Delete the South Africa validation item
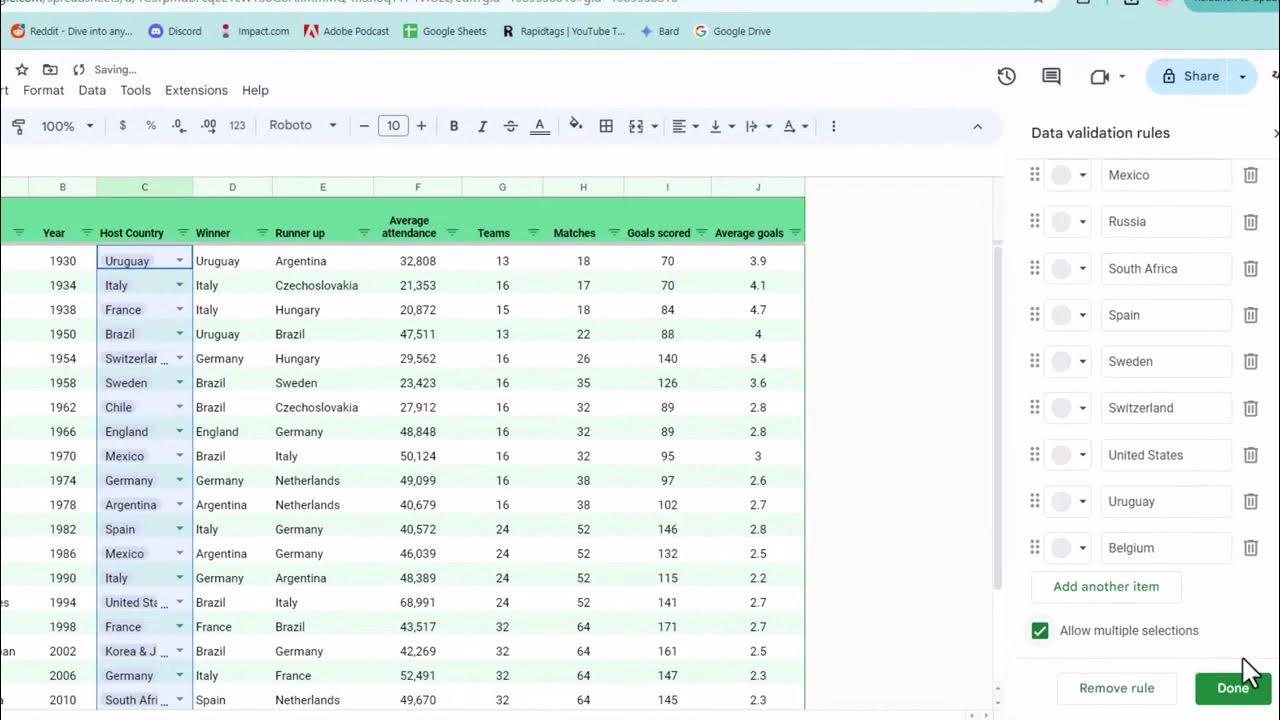The image size is (1280, 720). point(1250,268)
